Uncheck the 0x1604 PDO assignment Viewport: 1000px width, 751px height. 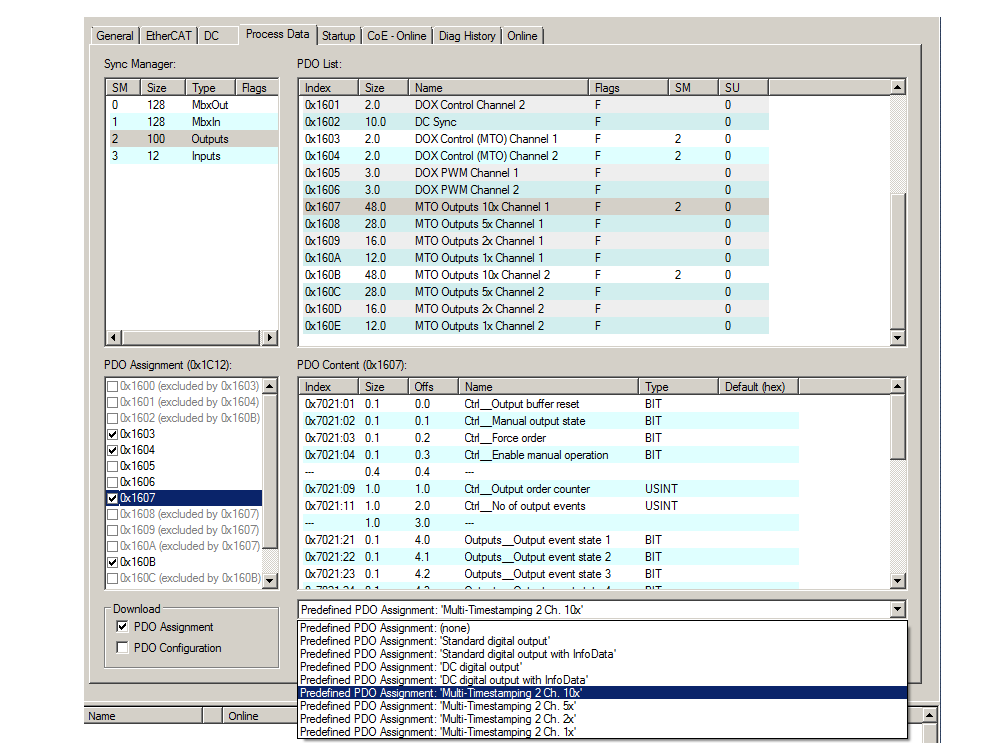click(113, 450)
